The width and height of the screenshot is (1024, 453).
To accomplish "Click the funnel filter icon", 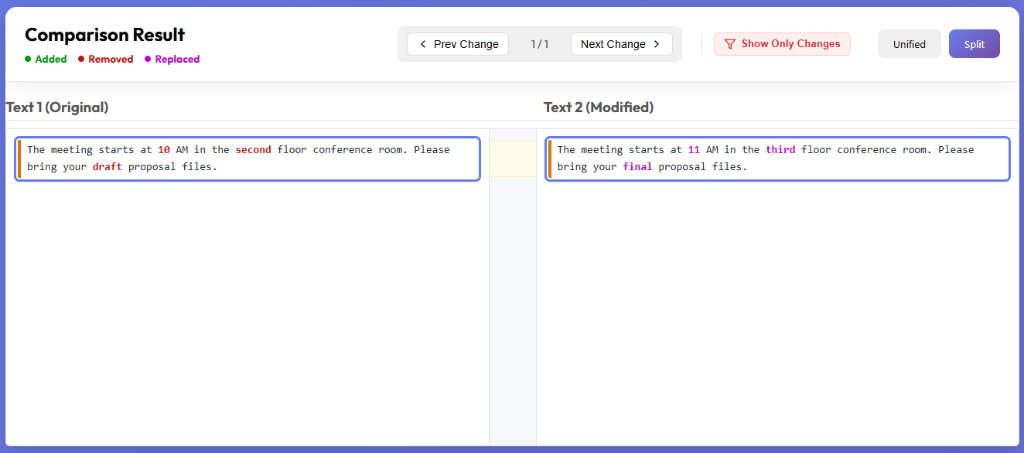I will [x=730, y=44].
